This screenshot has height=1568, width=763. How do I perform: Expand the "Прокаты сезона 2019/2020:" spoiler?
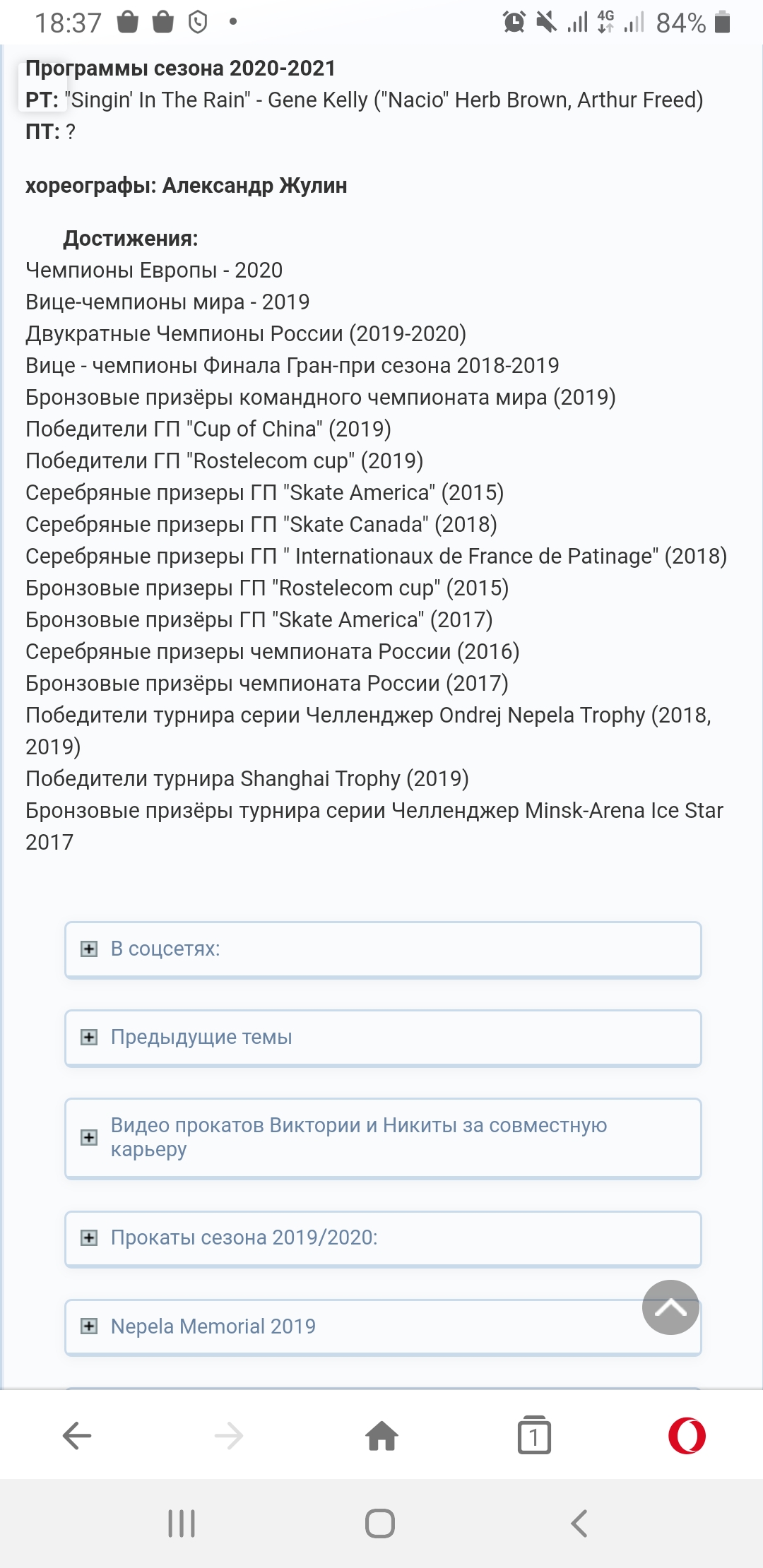point(383,1238)
